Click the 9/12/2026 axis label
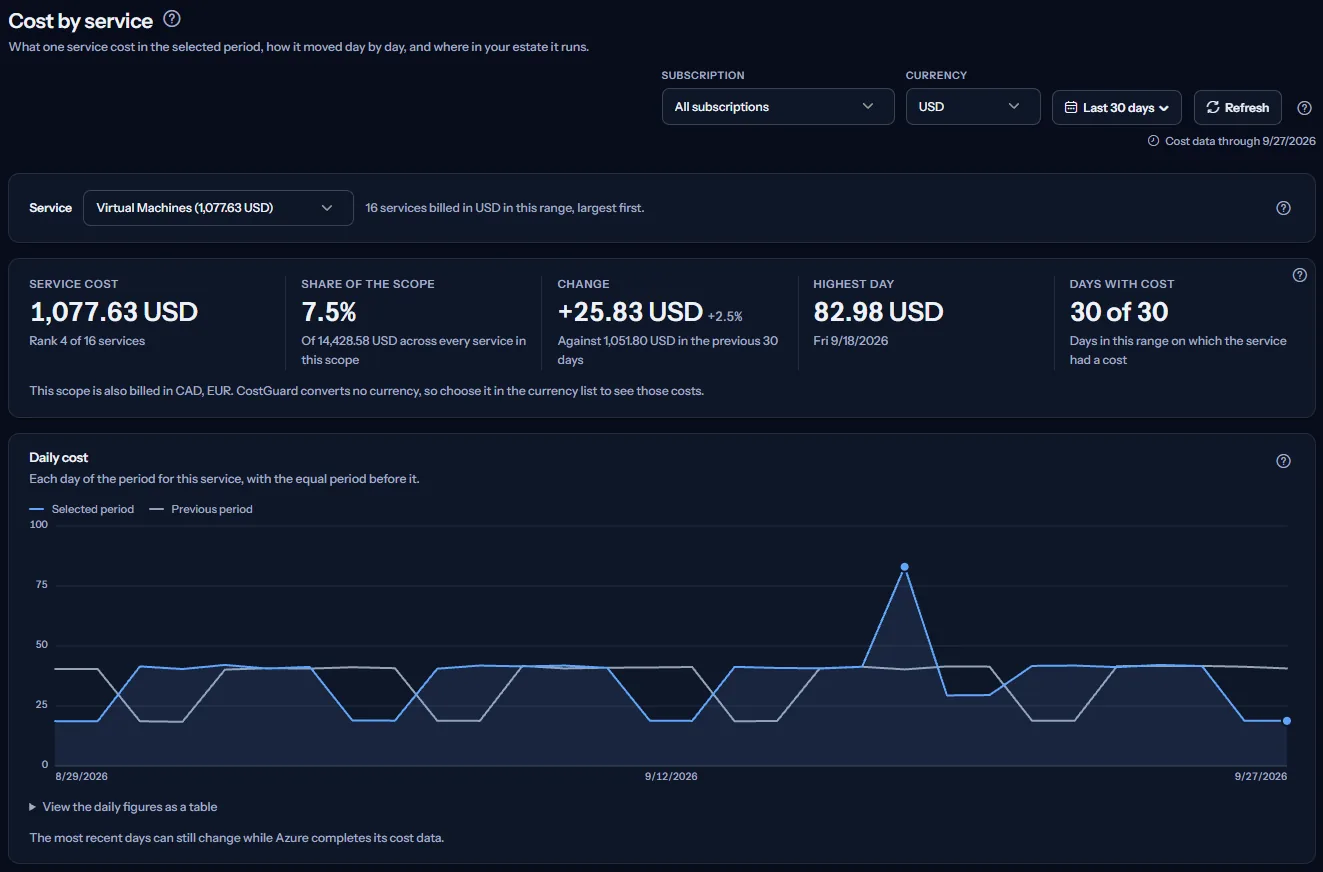The height and width of the screenshot is (872, 1323). point(671,777)
